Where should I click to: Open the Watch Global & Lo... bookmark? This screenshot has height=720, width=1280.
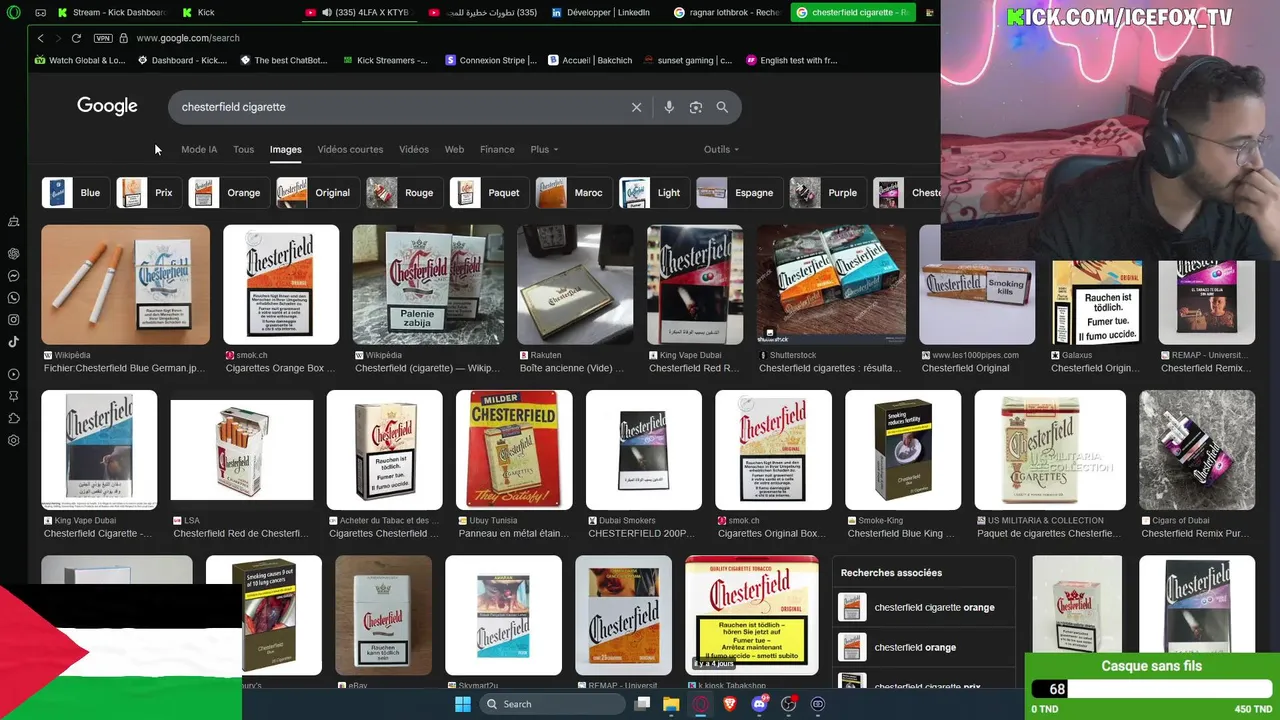pos(80,60)
